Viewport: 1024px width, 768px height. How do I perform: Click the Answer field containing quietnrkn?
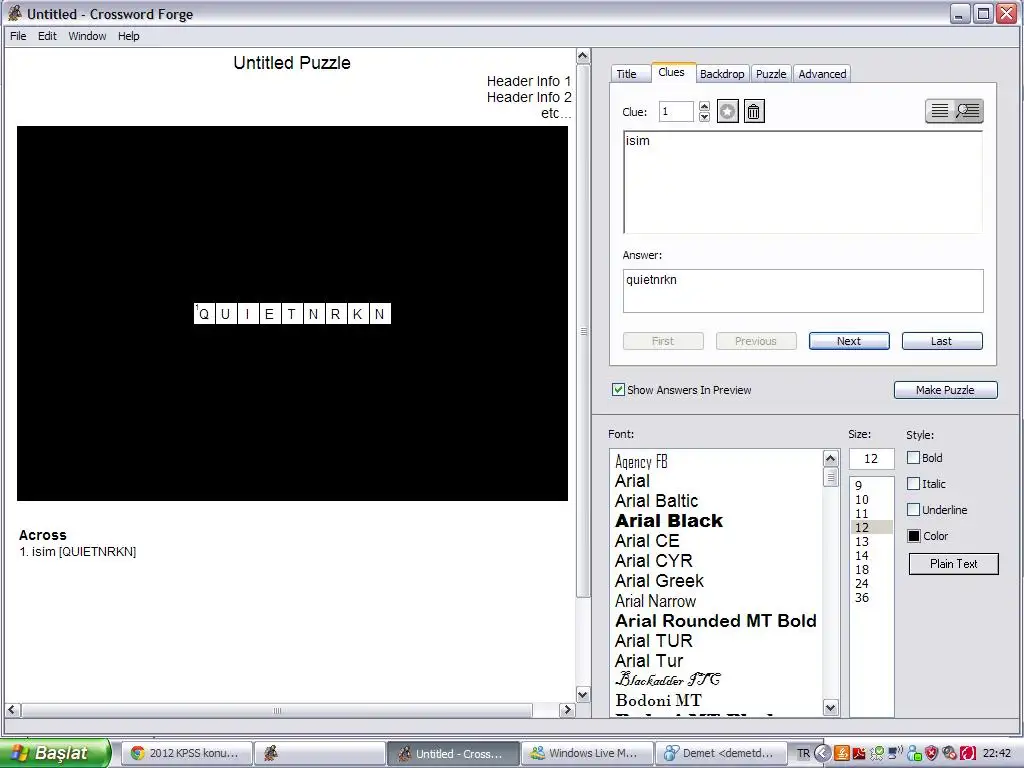[x=803, y=291]
